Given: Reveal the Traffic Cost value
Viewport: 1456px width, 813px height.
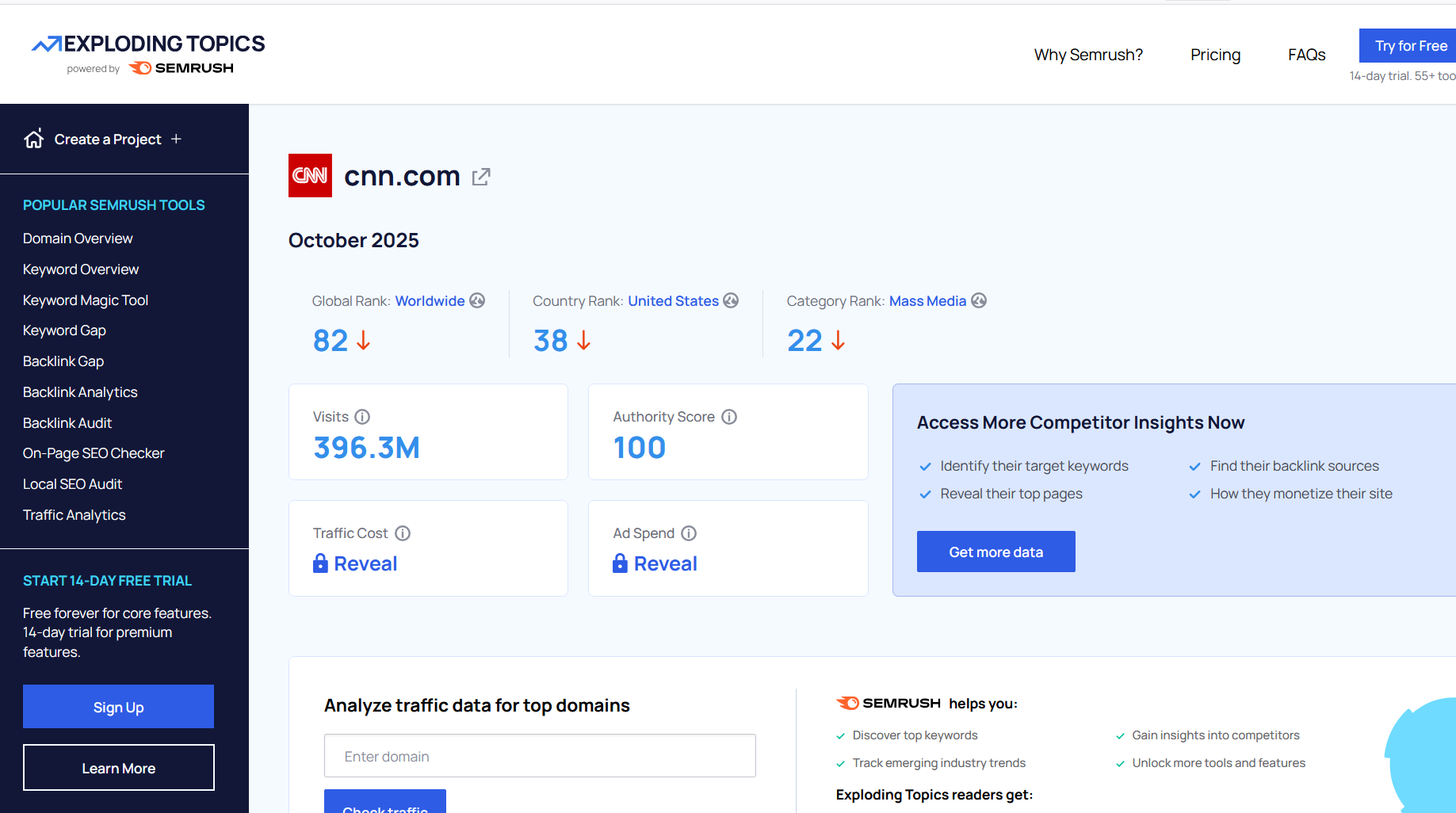Looking at the screenshot, I should (365, 563).
